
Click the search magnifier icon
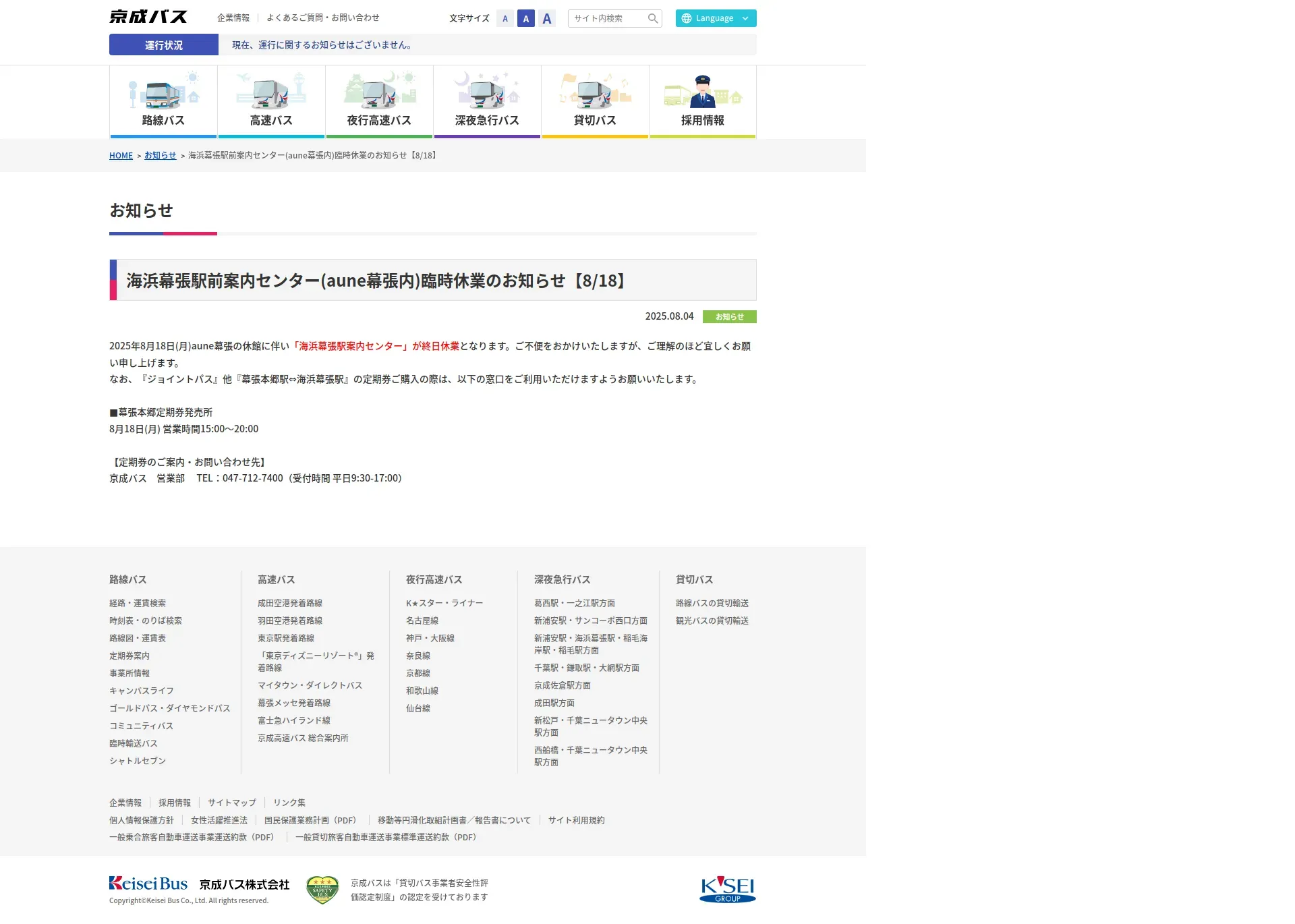652,18
